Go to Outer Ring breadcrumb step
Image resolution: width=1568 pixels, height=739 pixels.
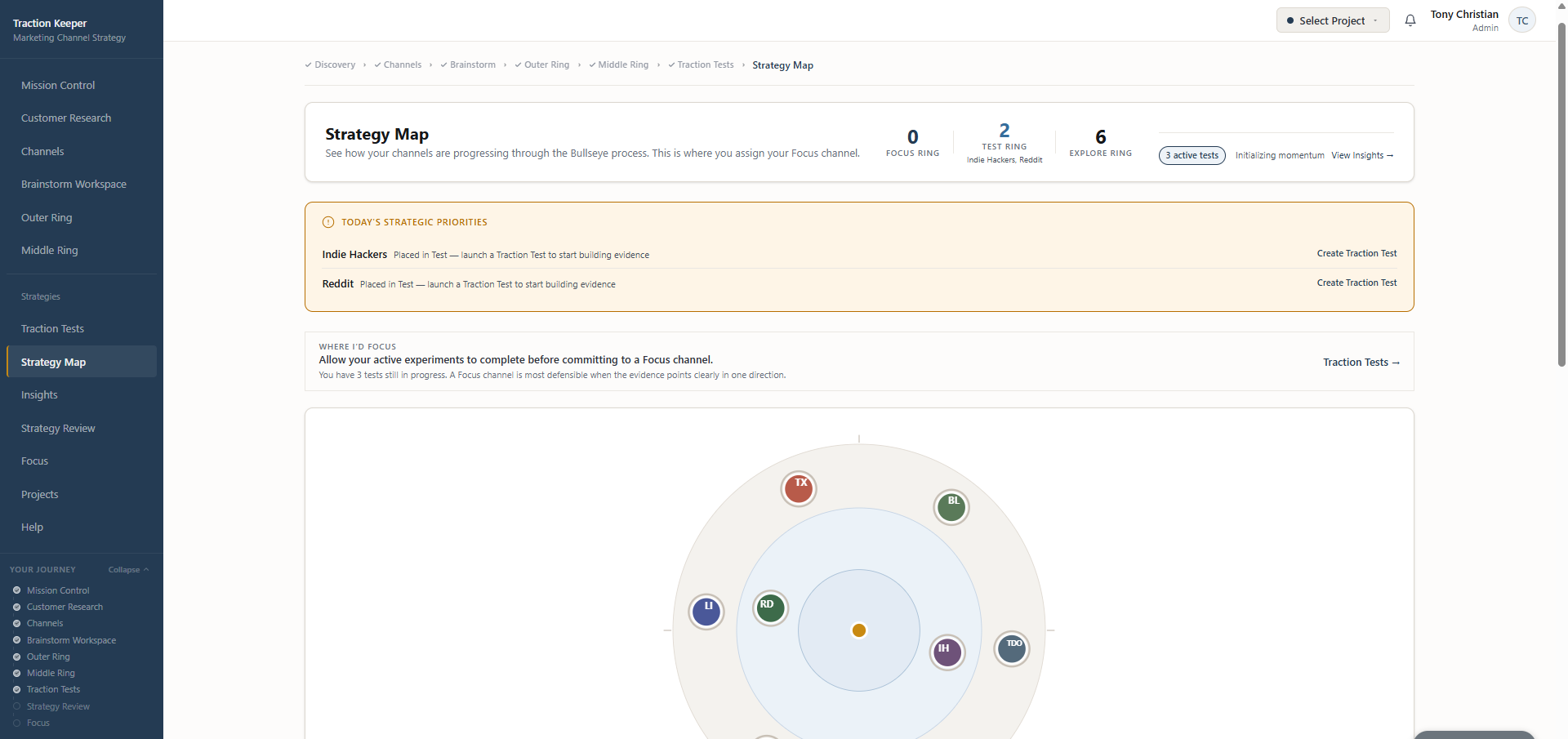[542, 65]
